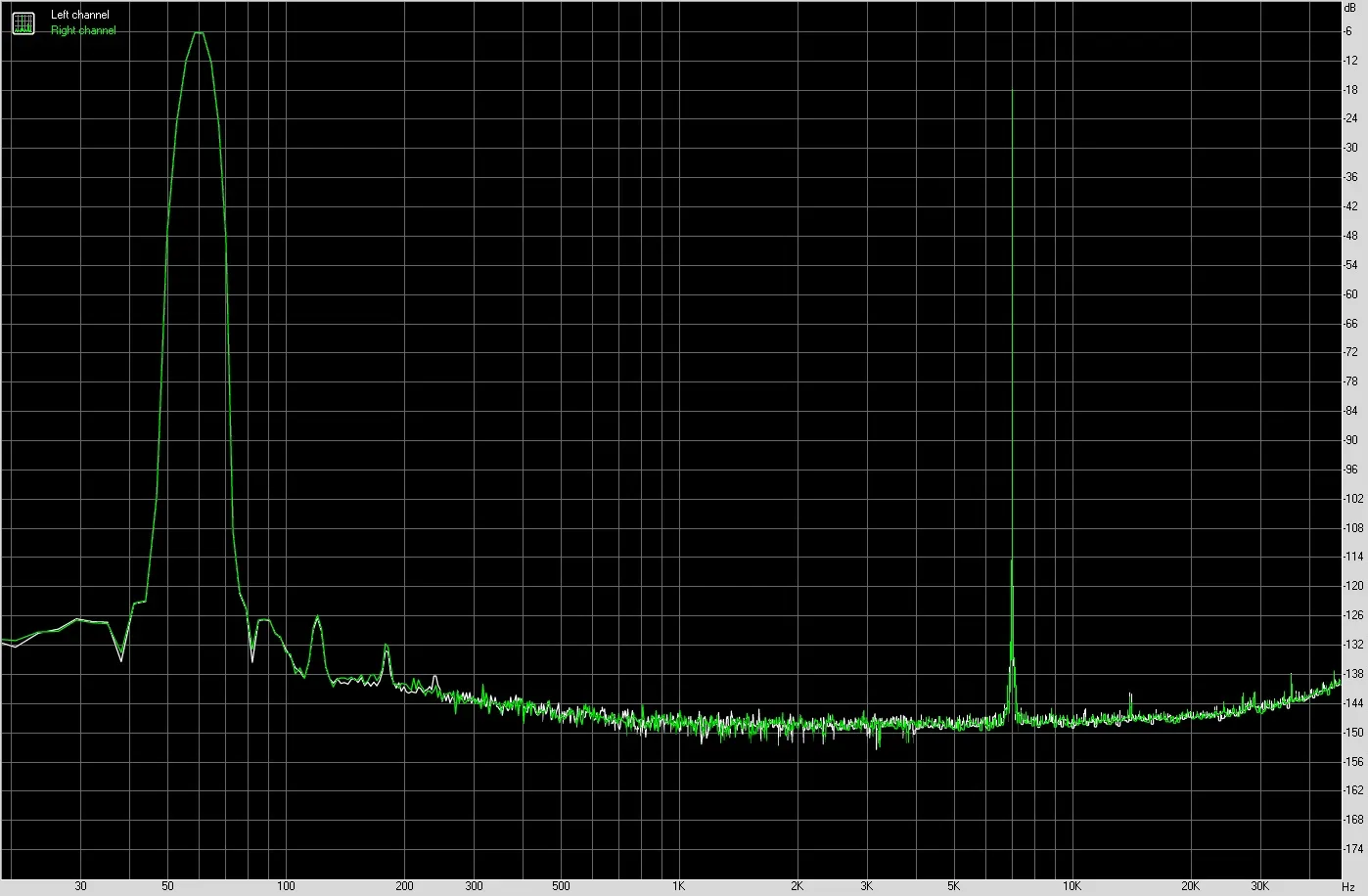Click the "500" frequency axis label
This screenshot has height=896, width=1368.
click(x=561, y=886)
